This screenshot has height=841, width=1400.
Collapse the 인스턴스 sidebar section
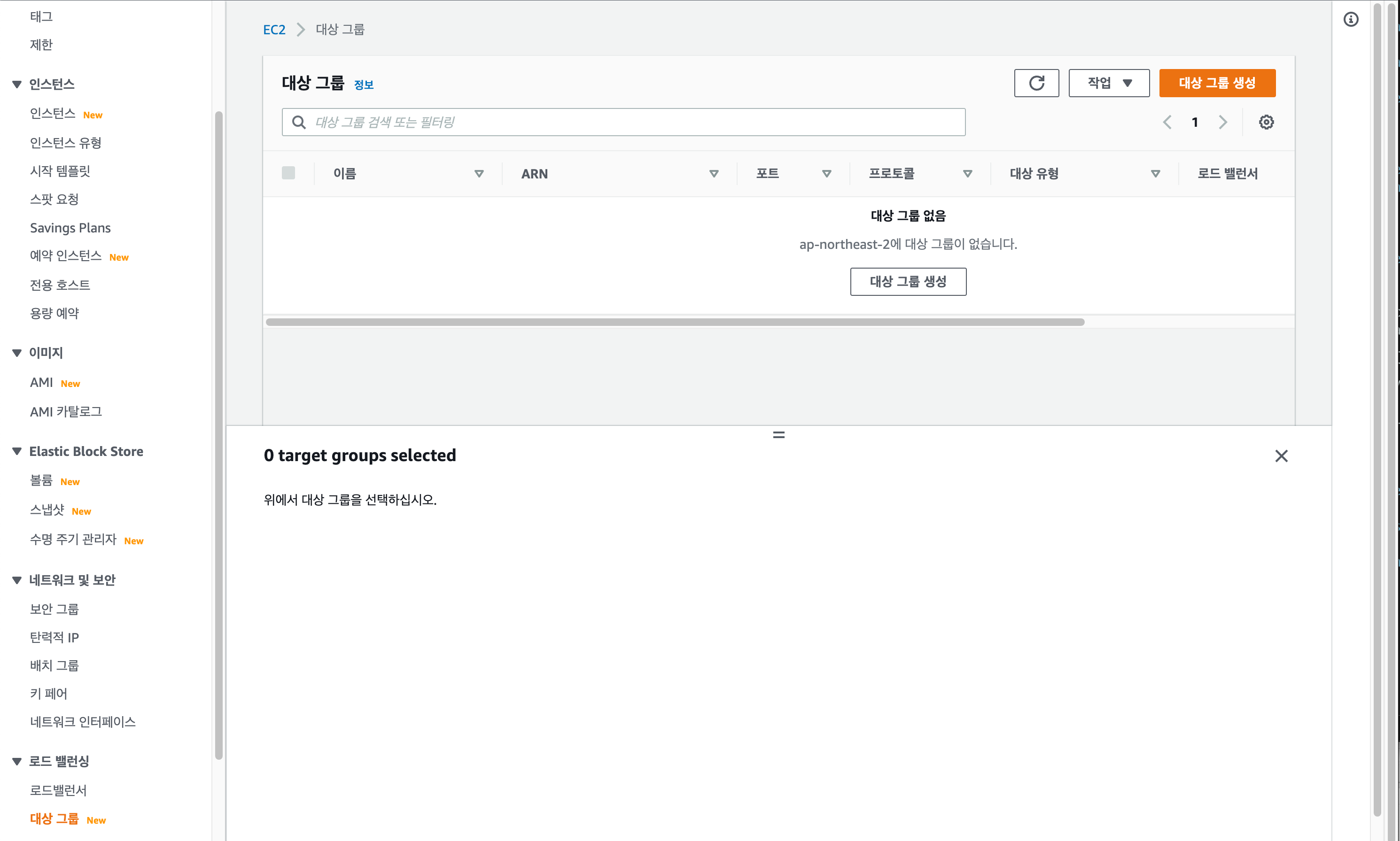pyautogui.click(x=17, y=85)
